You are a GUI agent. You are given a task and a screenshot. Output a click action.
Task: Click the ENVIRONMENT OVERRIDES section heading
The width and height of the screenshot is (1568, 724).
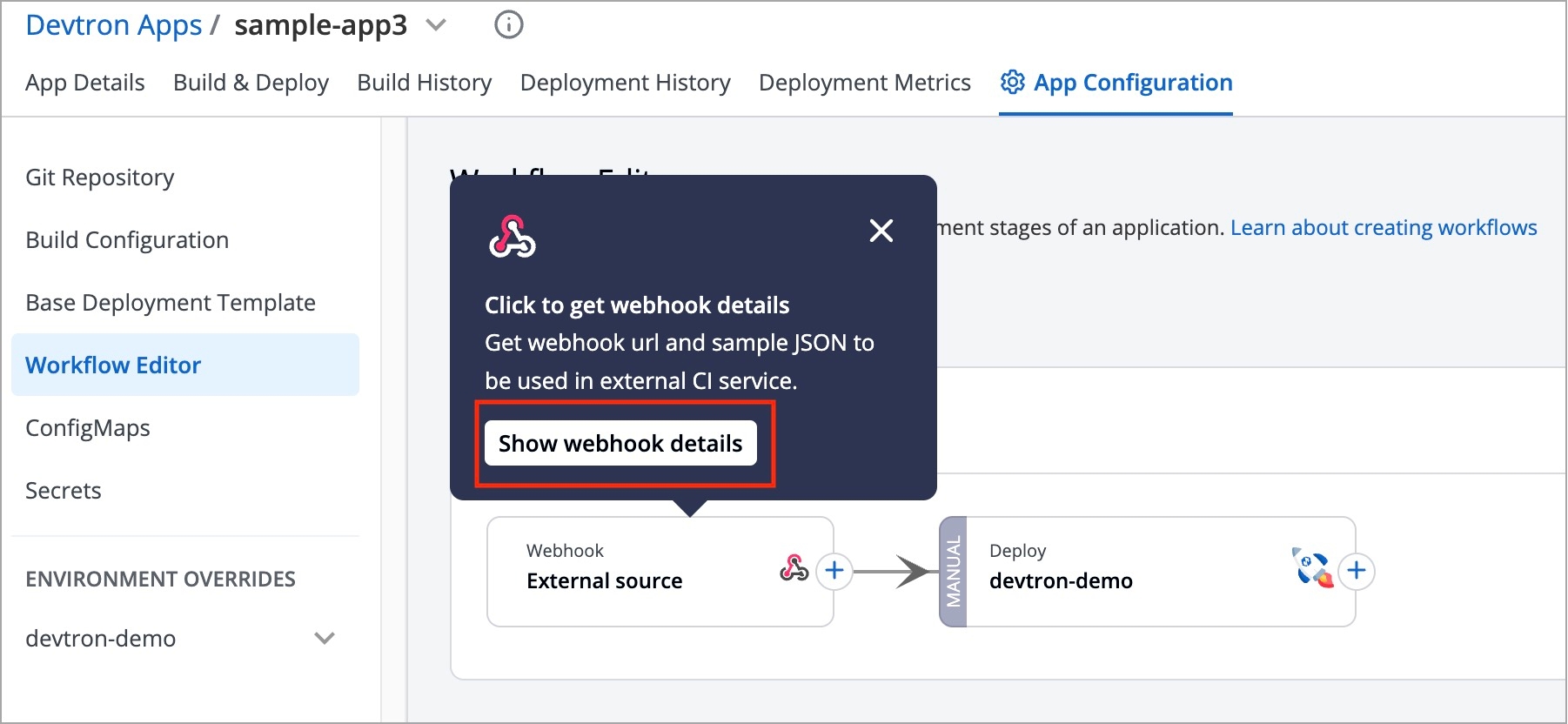tap(160, 580)
